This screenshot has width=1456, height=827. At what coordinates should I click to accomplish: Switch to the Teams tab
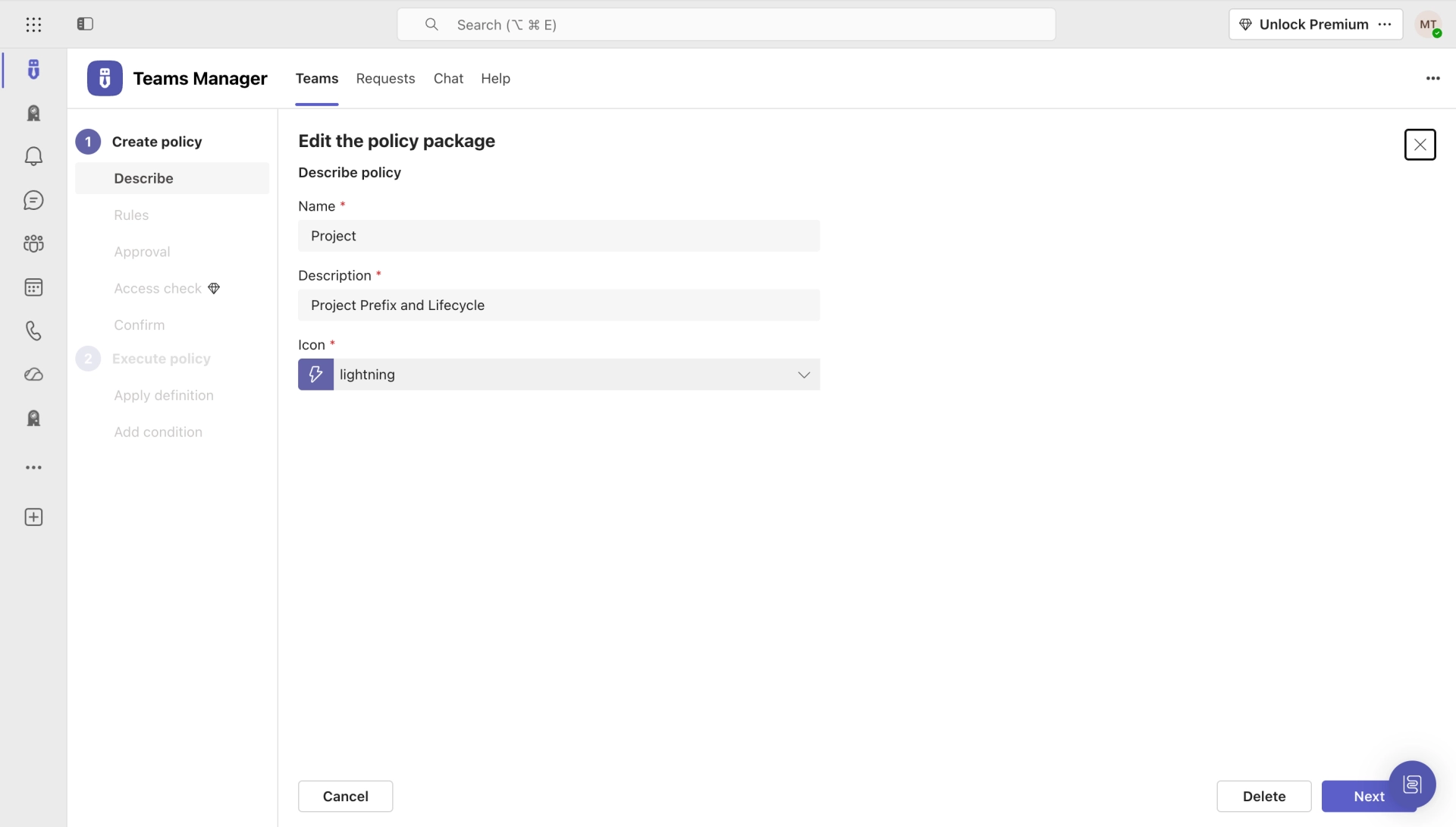pyautogui.click(x=317, y=78)
